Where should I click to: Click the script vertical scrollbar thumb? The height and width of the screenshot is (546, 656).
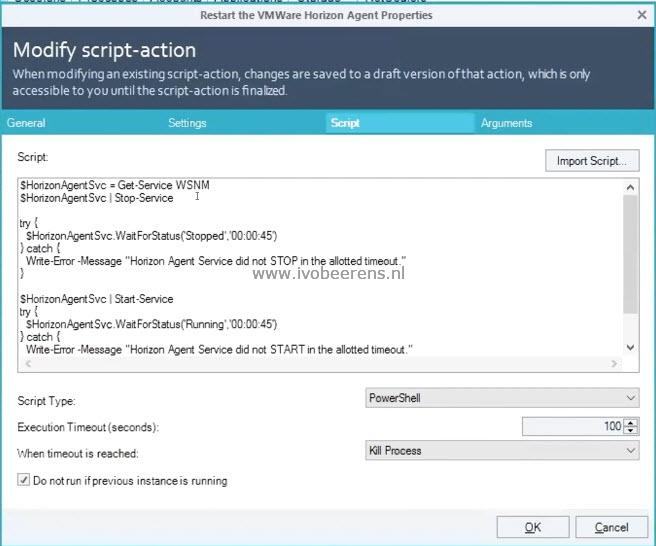[x=630, y=254]
